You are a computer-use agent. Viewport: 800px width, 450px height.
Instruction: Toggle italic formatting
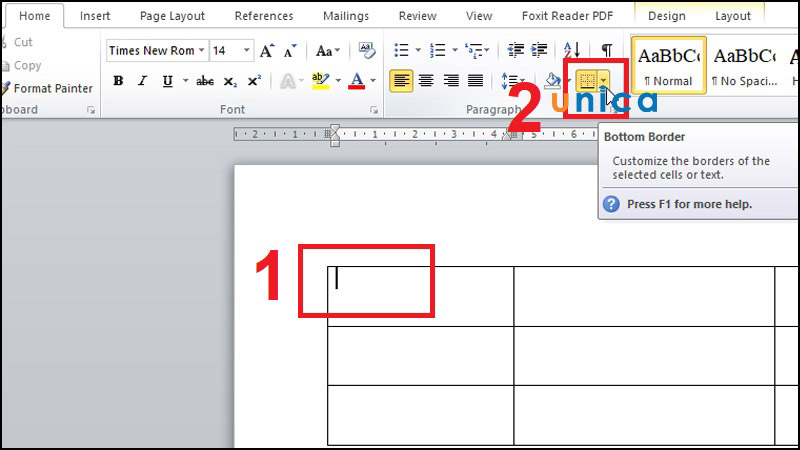click(x=142, y=81)
